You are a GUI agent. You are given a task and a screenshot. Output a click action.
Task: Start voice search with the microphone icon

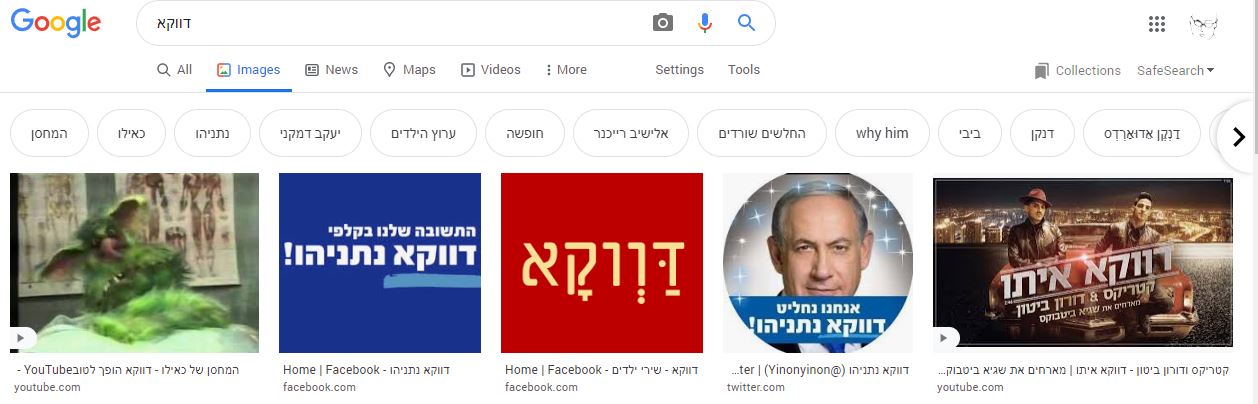click(705, 23)
